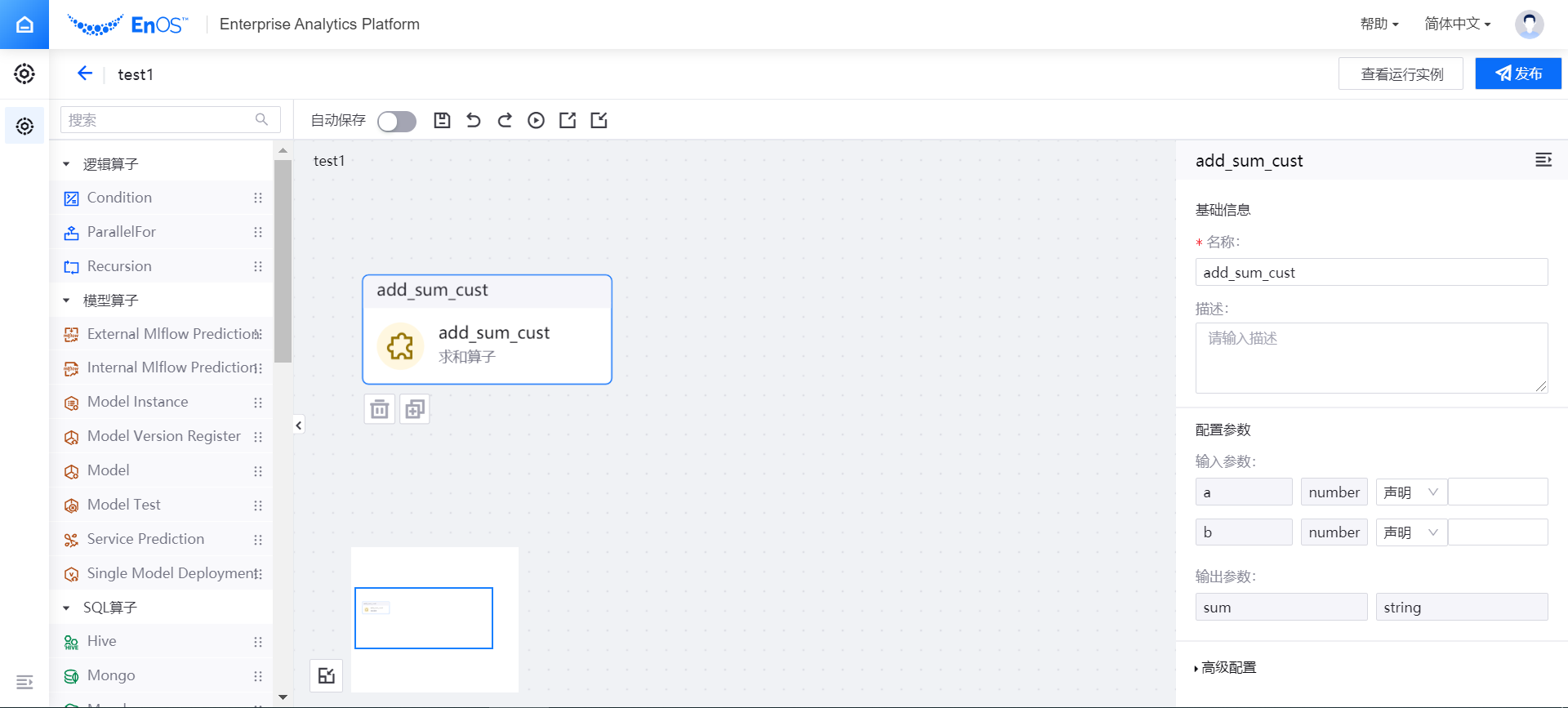This screenshot has width=1568, height=708.
Task: Click the undo icon in toolbar
Action: click(x=474, y=121)
